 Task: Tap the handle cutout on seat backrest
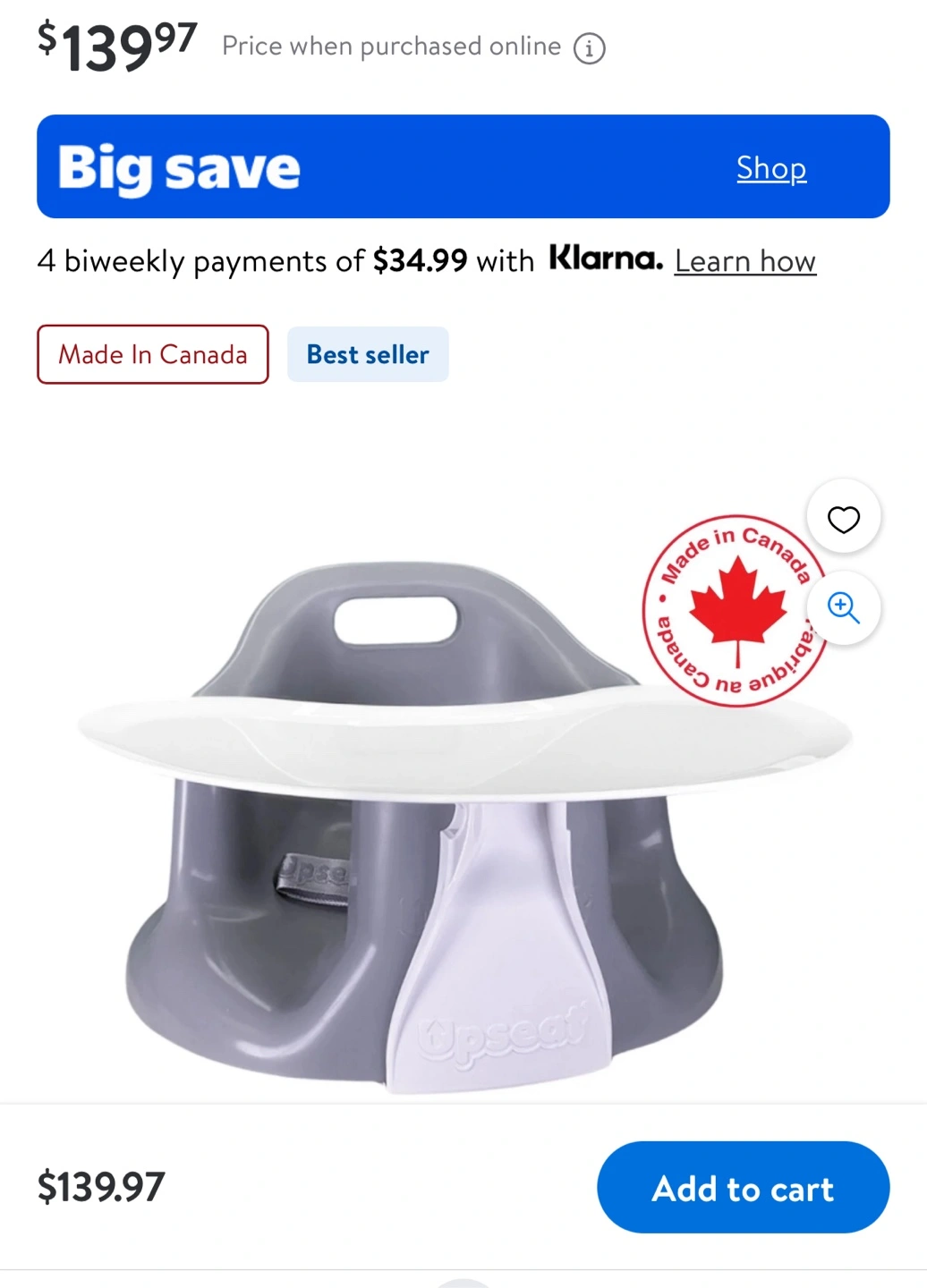[x=395, y=618]
